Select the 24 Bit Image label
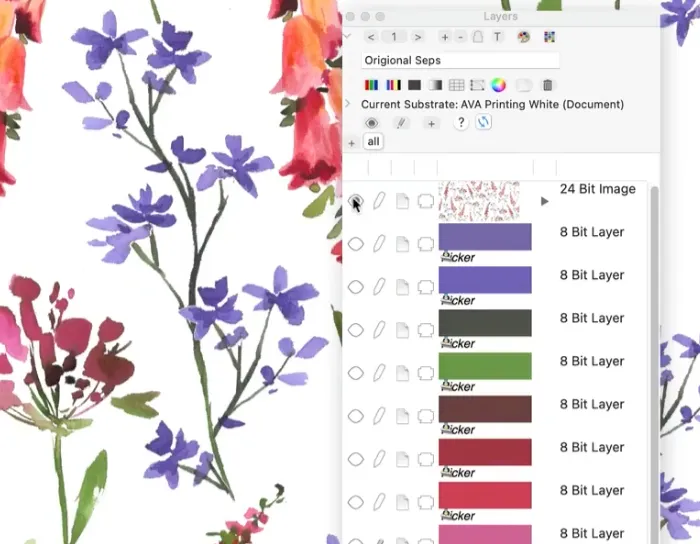The width and height of the screenshot is (700, 544). (597, 189)
